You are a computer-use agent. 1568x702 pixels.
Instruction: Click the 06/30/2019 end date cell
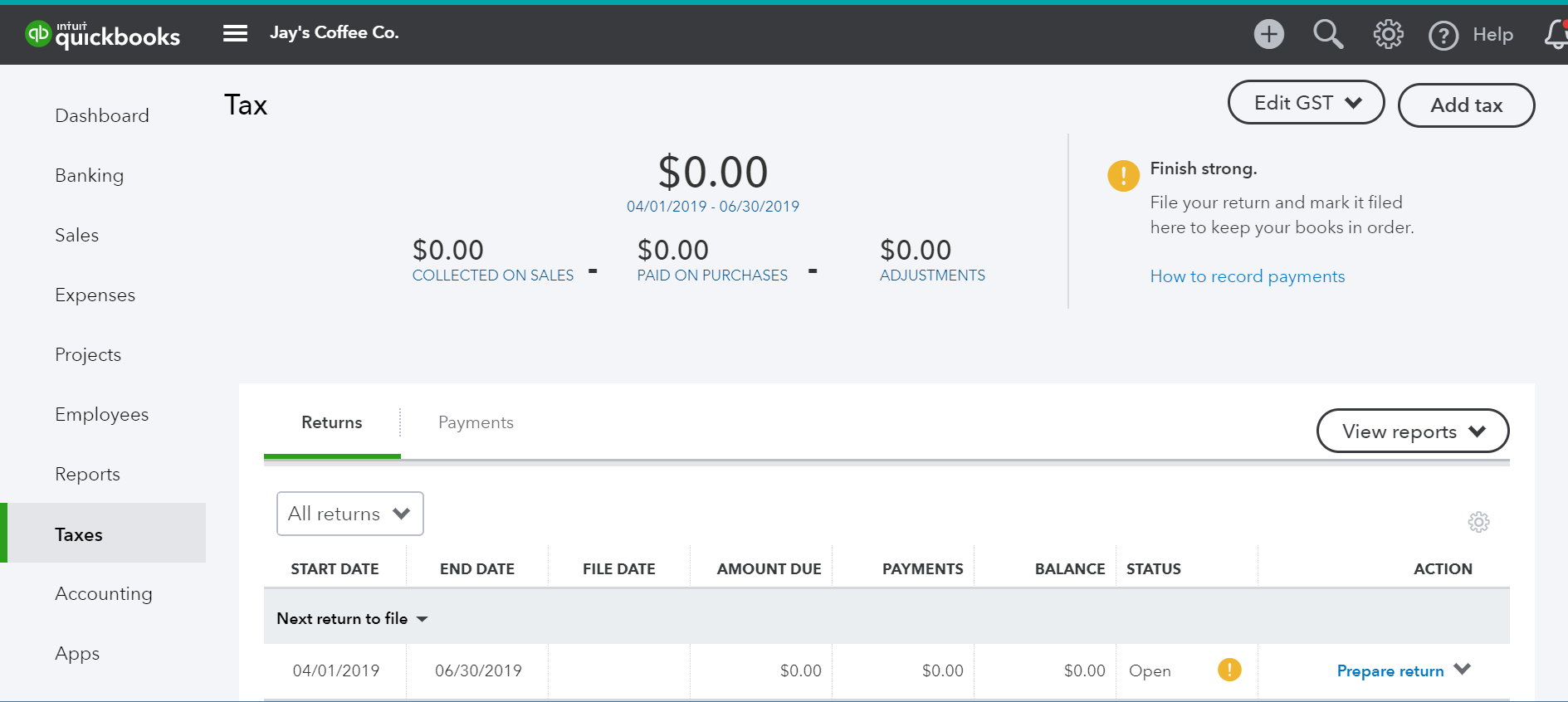[478, 670]
